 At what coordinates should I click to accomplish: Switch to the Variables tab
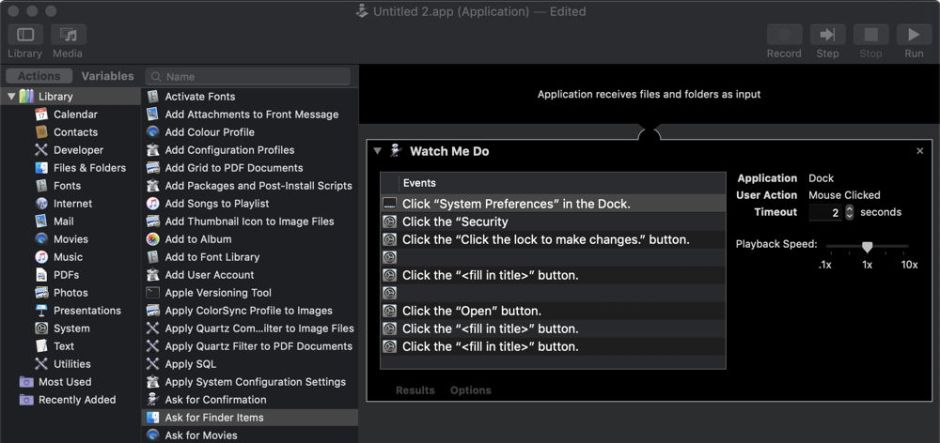click(x=107, y=76)
